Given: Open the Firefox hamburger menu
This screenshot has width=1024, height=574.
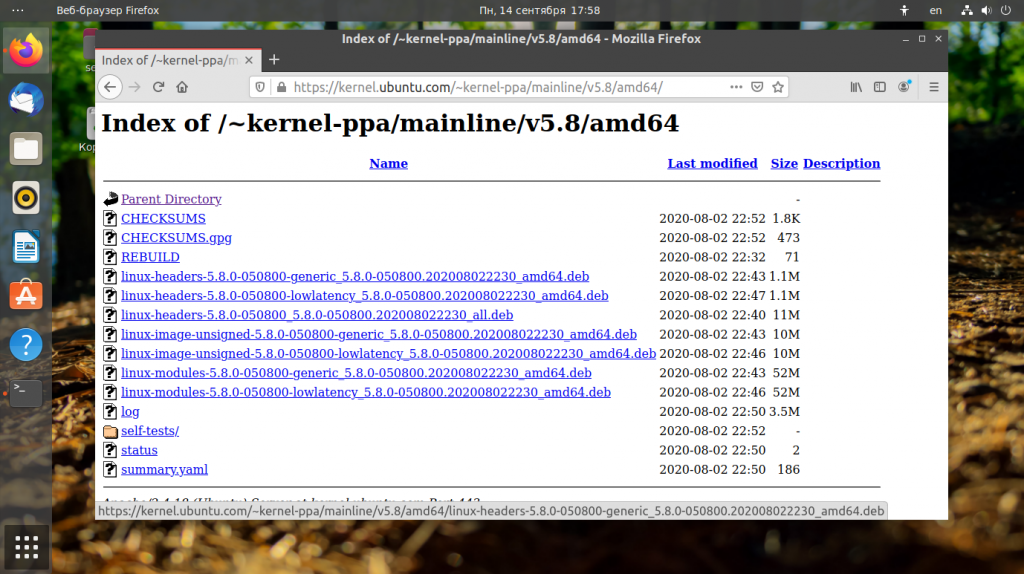Looking at the screenshot, I should click(934, 87).
